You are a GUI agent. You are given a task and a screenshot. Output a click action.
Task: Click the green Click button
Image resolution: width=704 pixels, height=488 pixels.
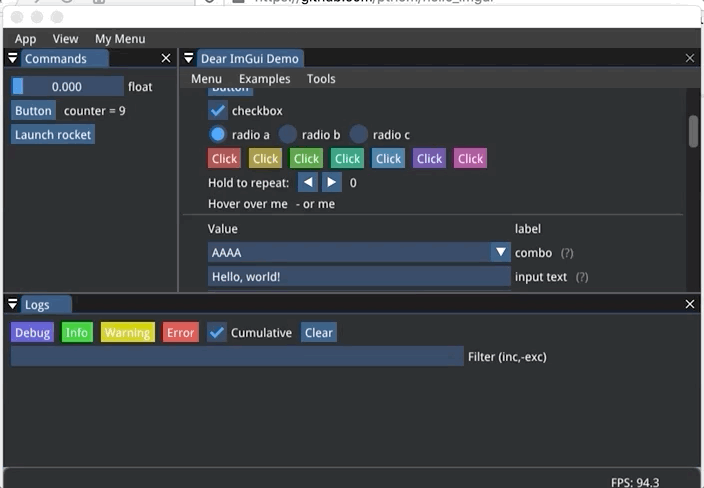[306, 158]
